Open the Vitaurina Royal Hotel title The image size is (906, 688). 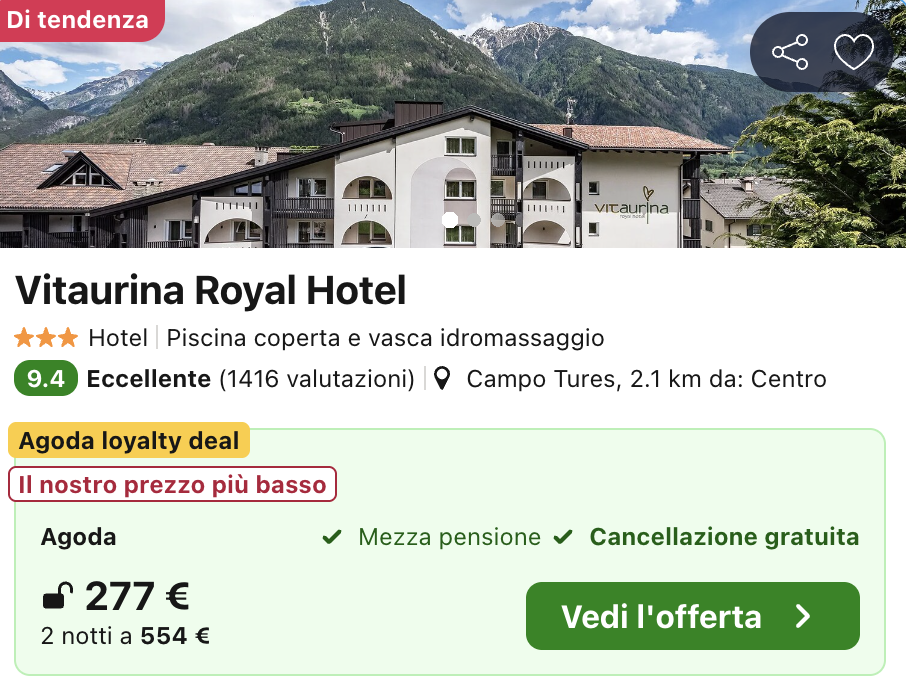tap(211, 291)
